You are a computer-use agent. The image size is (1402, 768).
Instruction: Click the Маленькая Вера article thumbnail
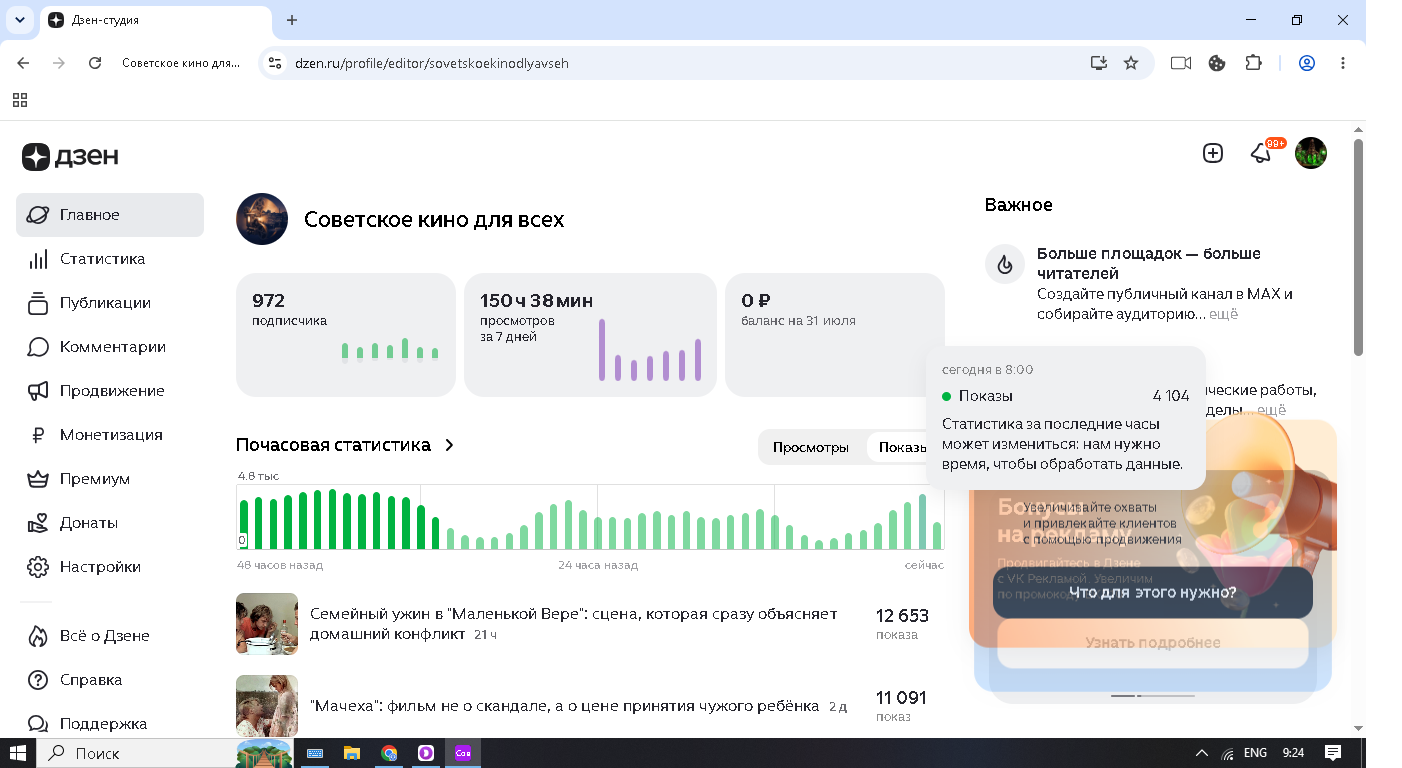tap(267, 624)
